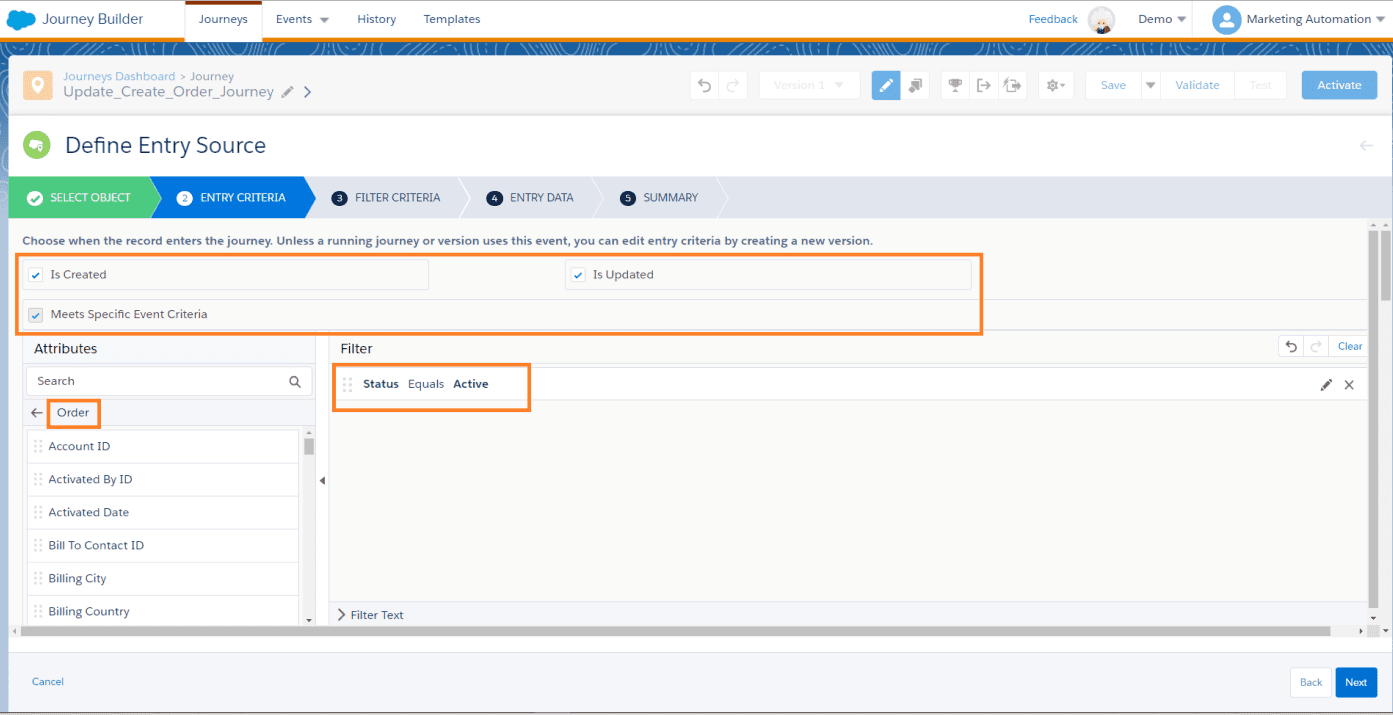1393x715 pixels.
Task: Remove the Status Equals Active filter
Action: coord(1349,385)
